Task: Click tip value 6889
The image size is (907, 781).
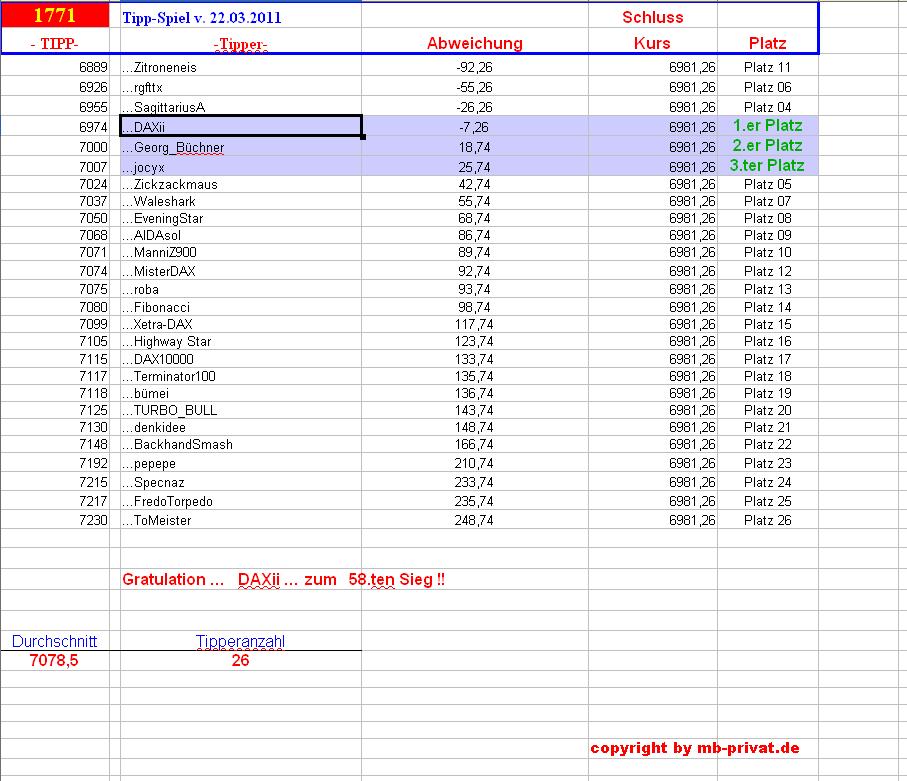Action: coord(55,67)
